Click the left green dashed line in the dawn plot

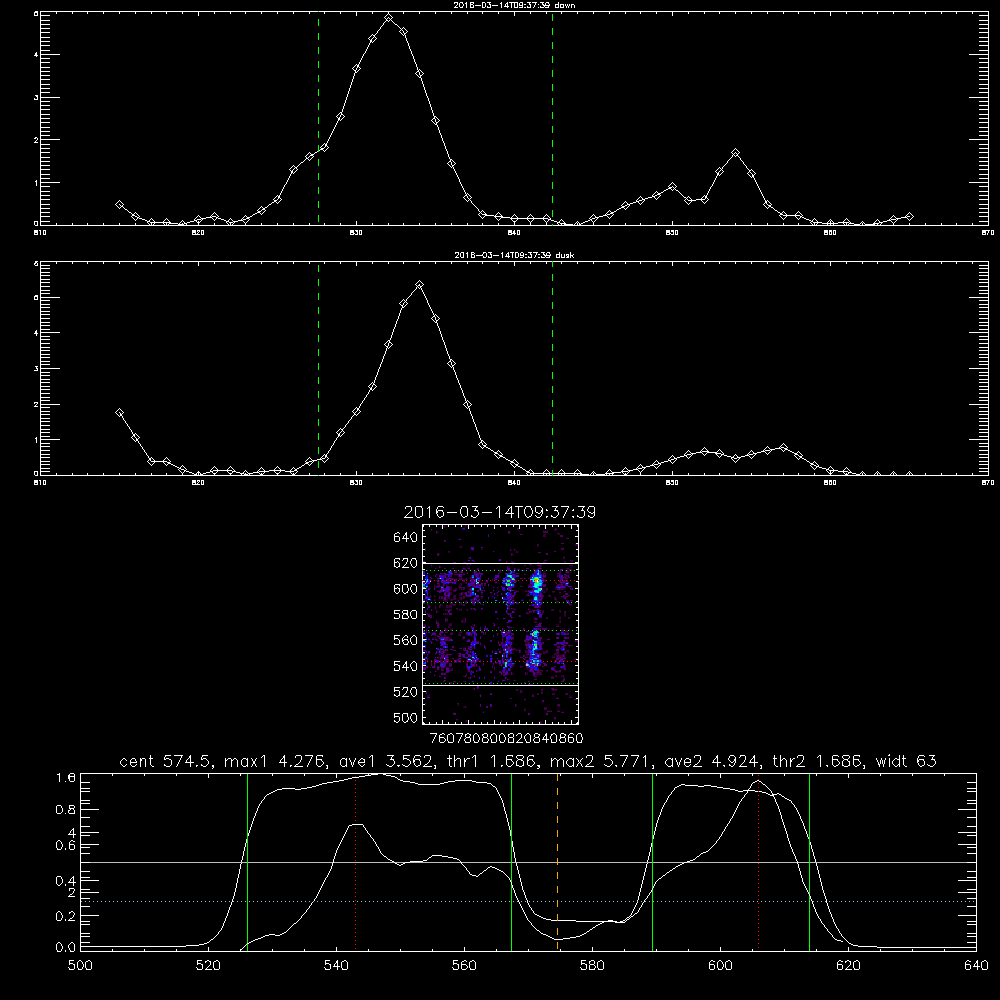tap(318, 118)
